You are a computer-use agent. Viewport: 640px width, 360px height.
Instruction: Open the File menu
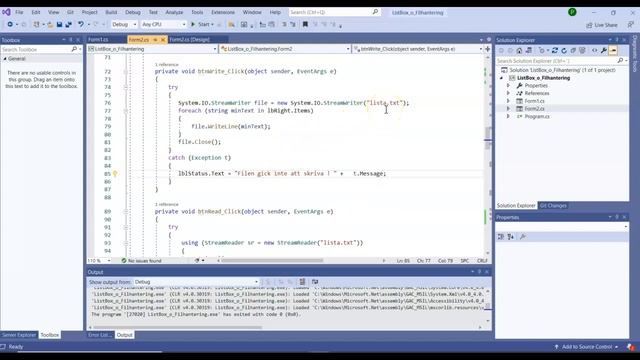19,12
